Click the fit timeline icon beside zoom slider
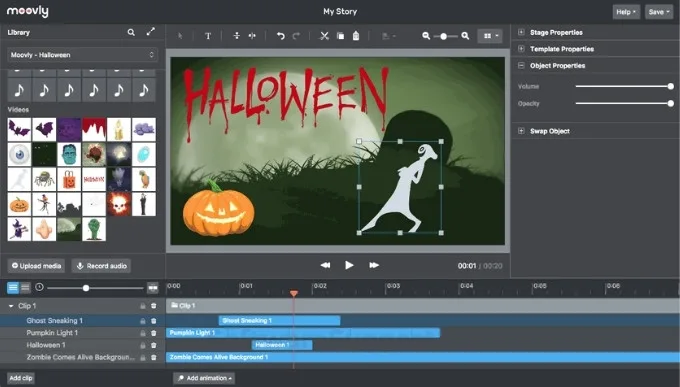 tap(152, 287)
